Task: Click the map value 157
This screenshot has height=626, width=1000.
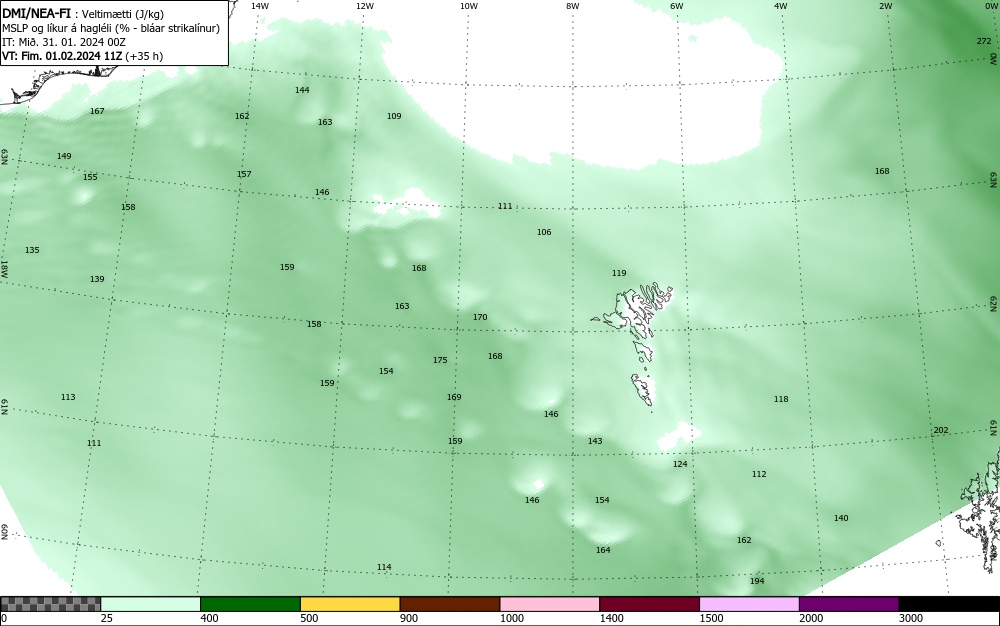Action: click(244, 174)
